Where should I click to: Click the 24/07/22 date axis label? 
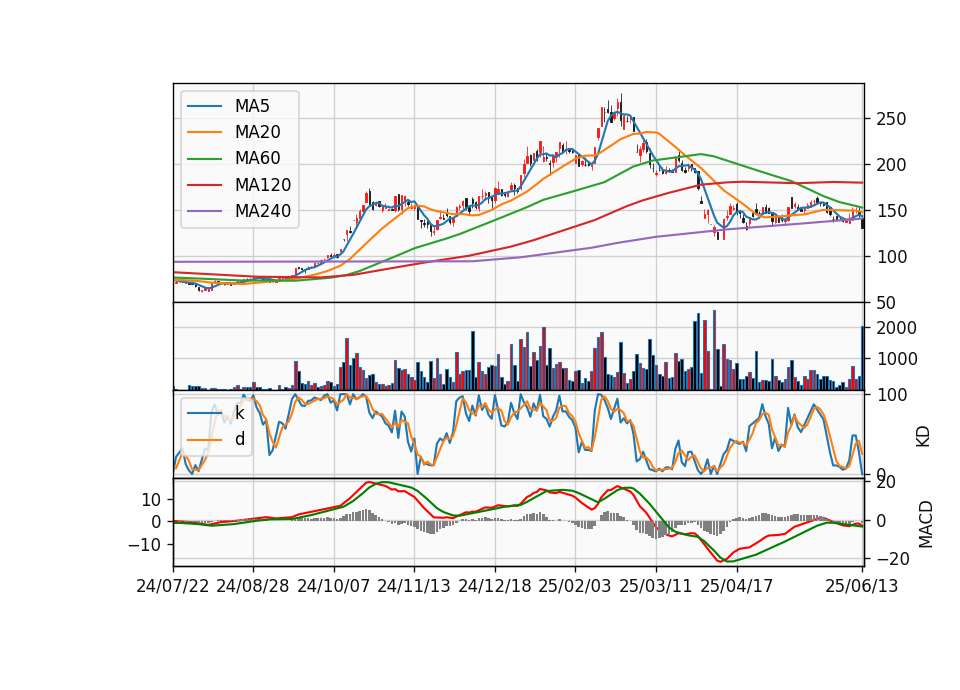tap(173, 586)
